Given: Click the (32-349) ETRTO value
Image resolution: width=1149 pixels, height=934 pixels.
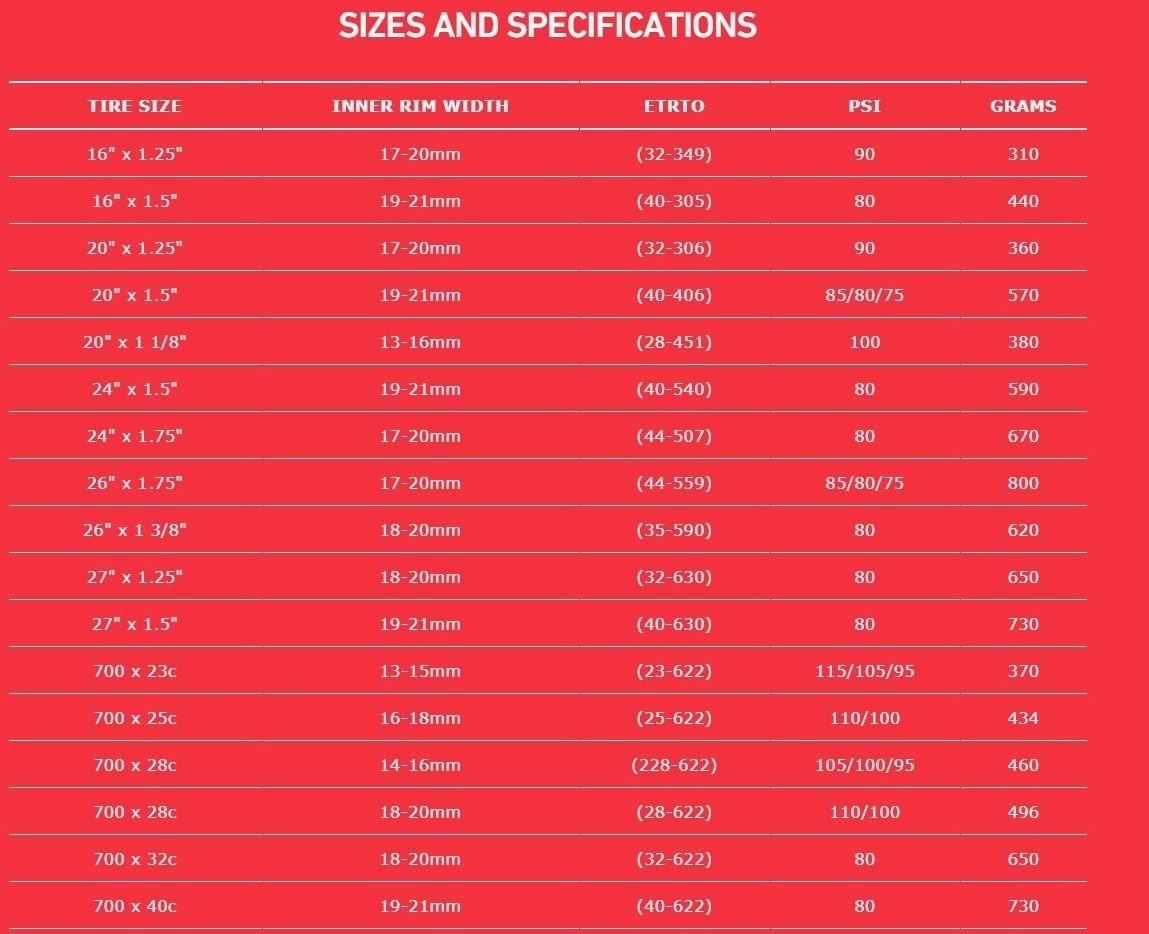Looking at the screenshot, I should (x=674, y=154).
